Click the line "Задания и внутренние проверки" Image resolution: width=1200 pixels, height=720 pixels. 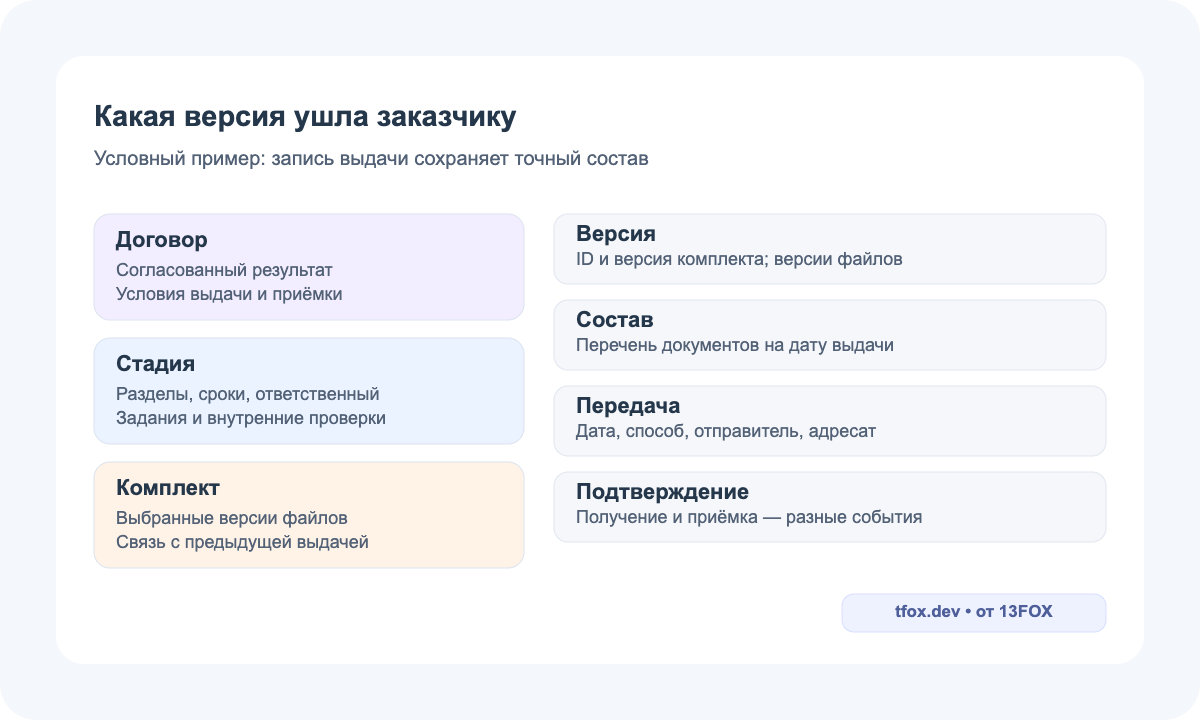[251, 418]
